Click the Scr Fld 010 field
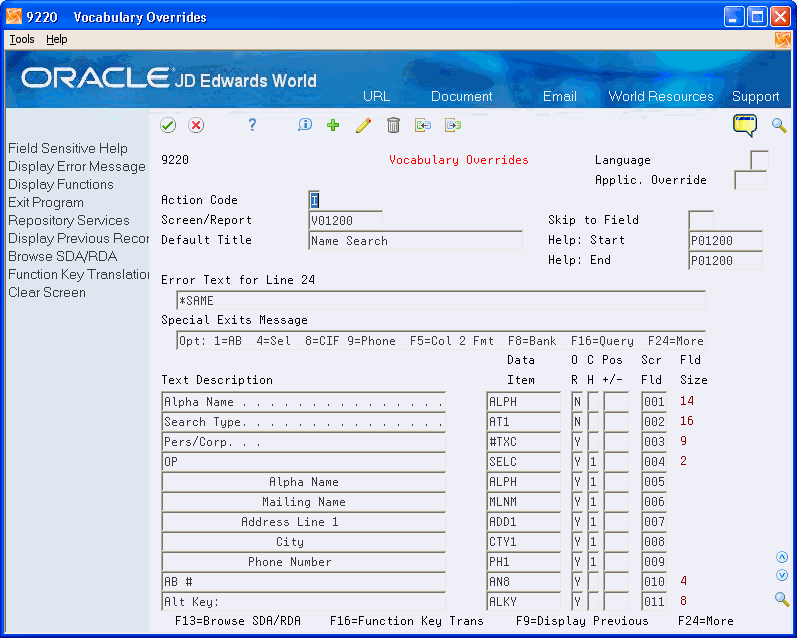797x638 pixels. (654, 582)
